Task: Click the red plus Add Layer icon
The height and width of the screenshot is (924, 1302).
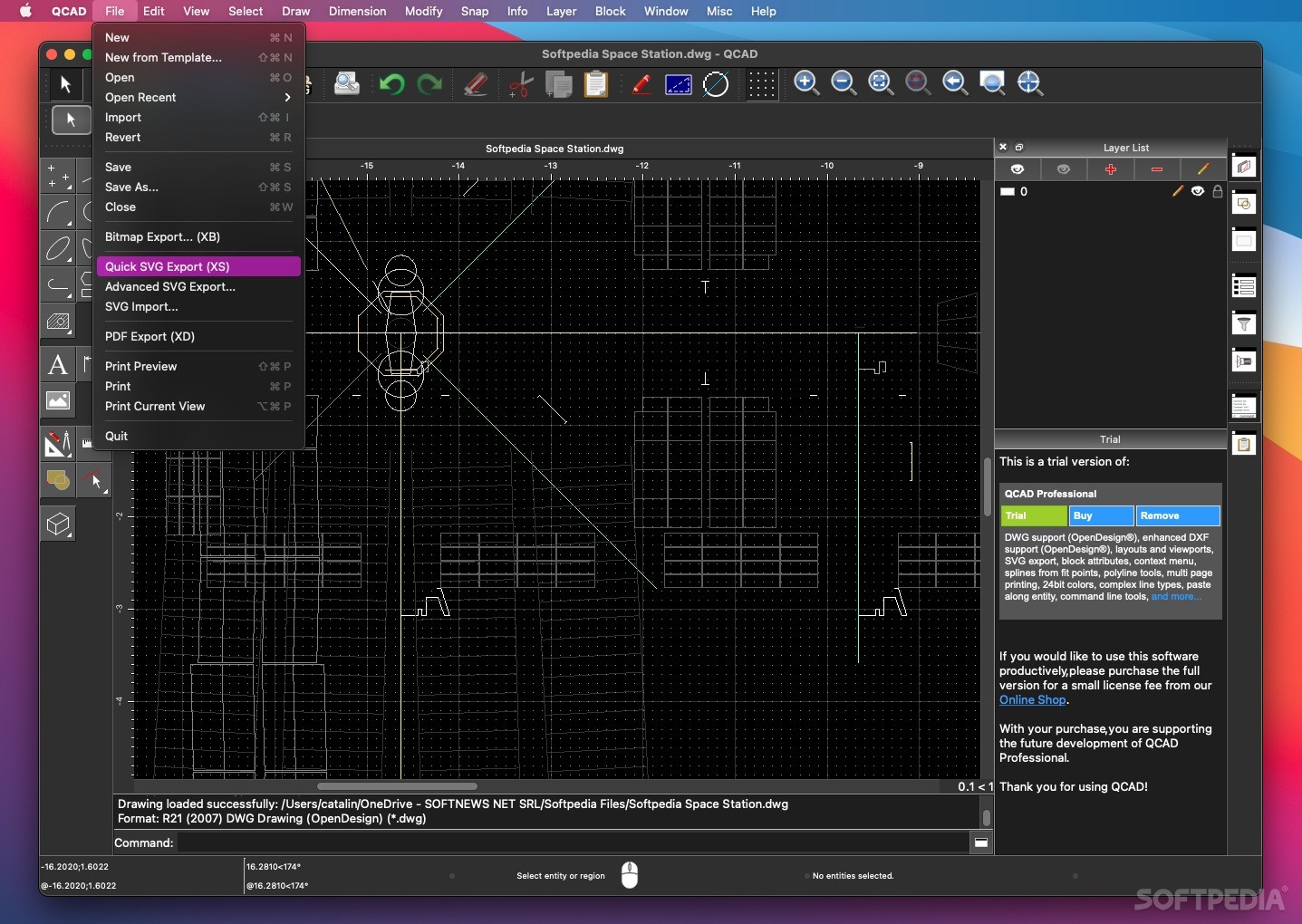Action: point(1111,169)
